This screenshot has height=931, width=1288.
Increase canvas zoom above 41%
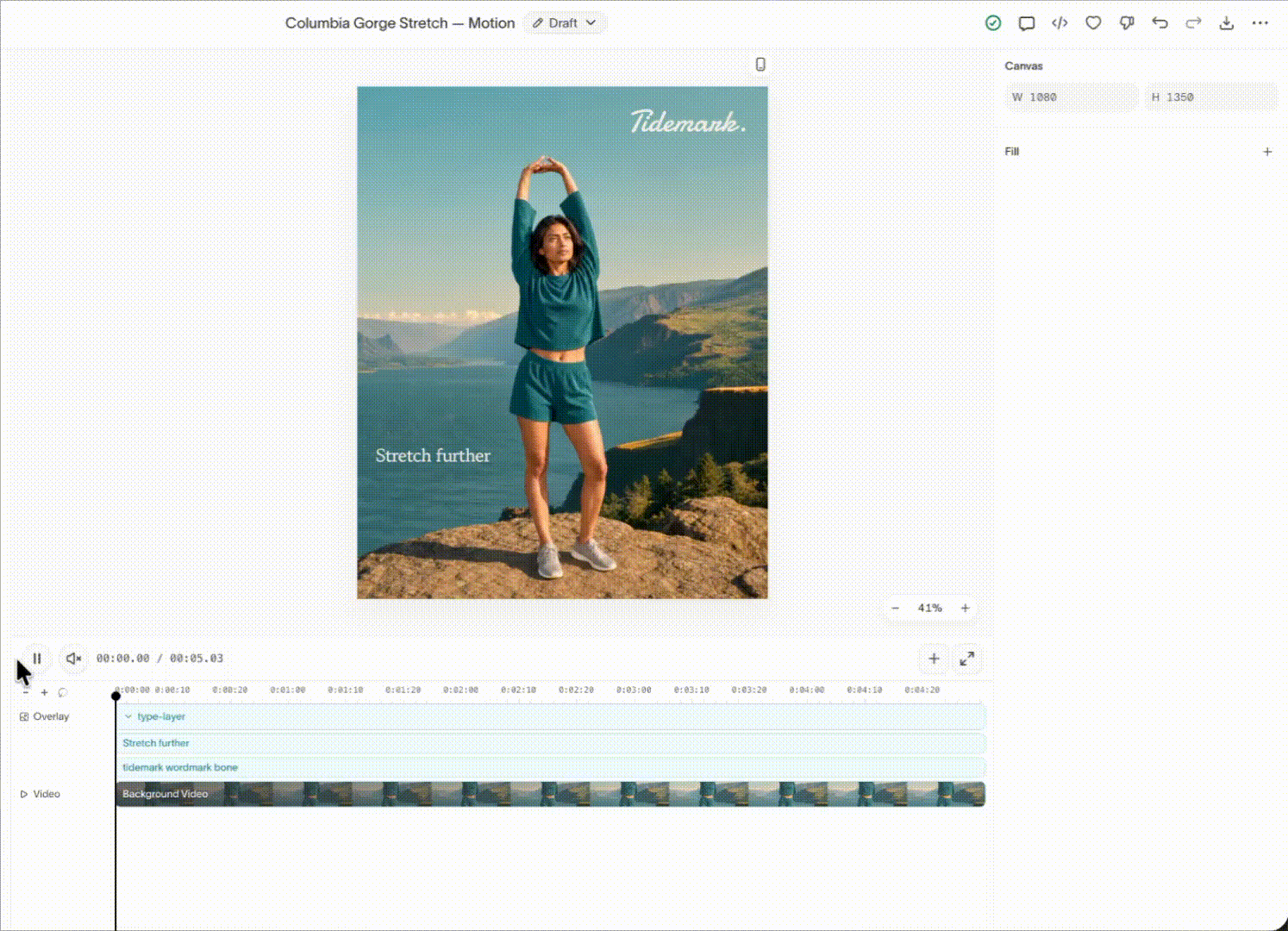point(965,608)
